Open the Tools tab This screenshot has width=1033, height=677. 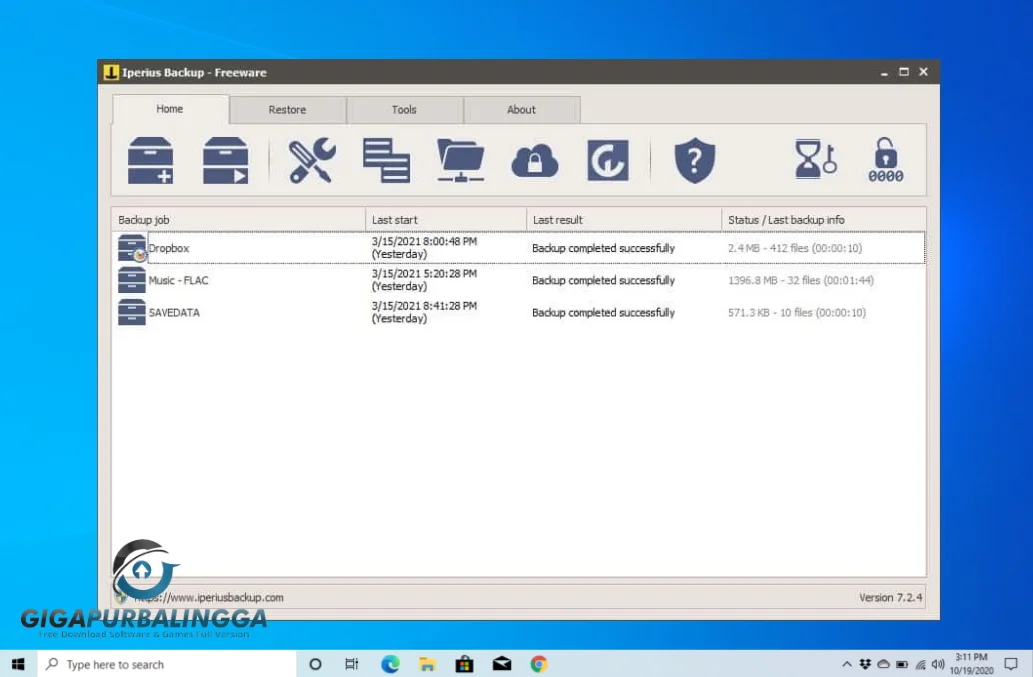[405, 110]
